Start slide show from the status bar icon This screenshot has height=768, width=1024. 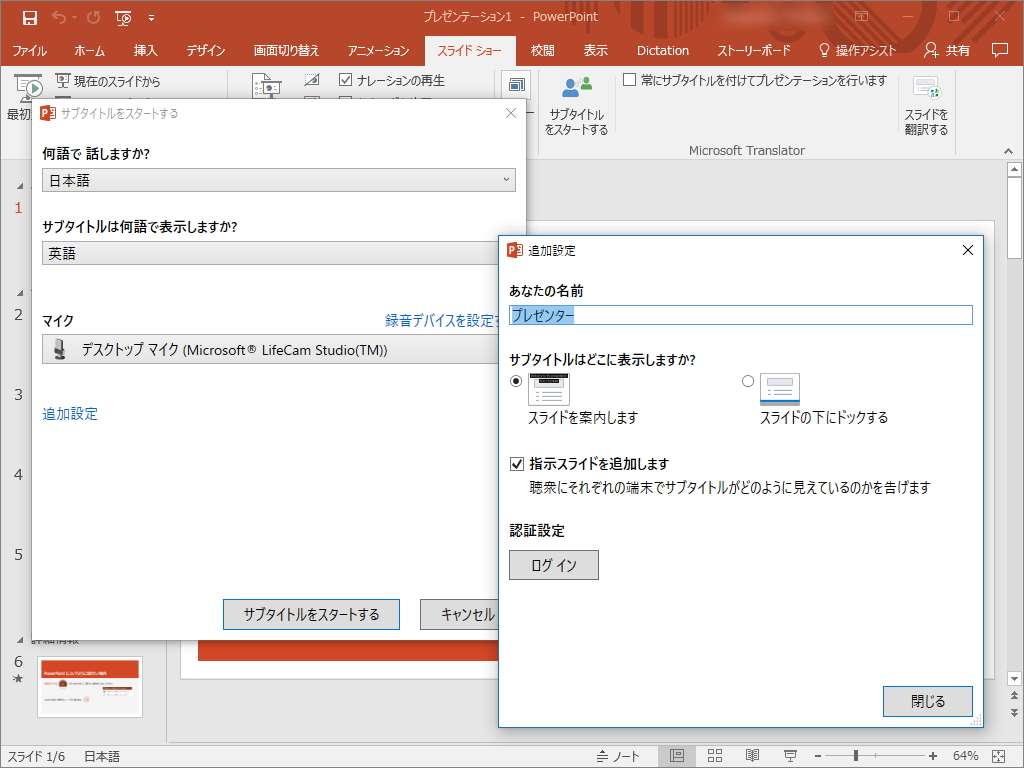point(790,755)
